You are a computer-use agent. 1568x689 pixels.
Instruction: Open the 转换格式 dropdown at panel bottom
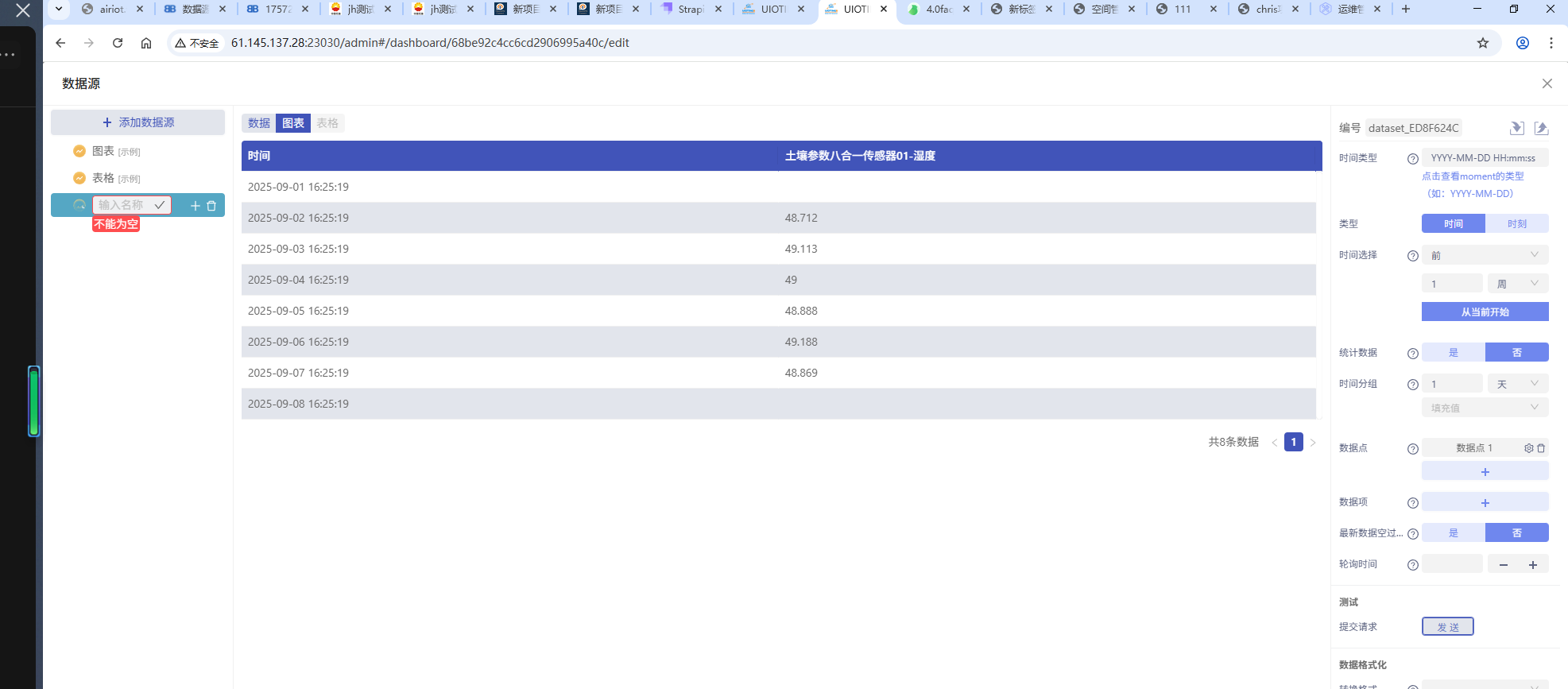(x=1485, y=685)
